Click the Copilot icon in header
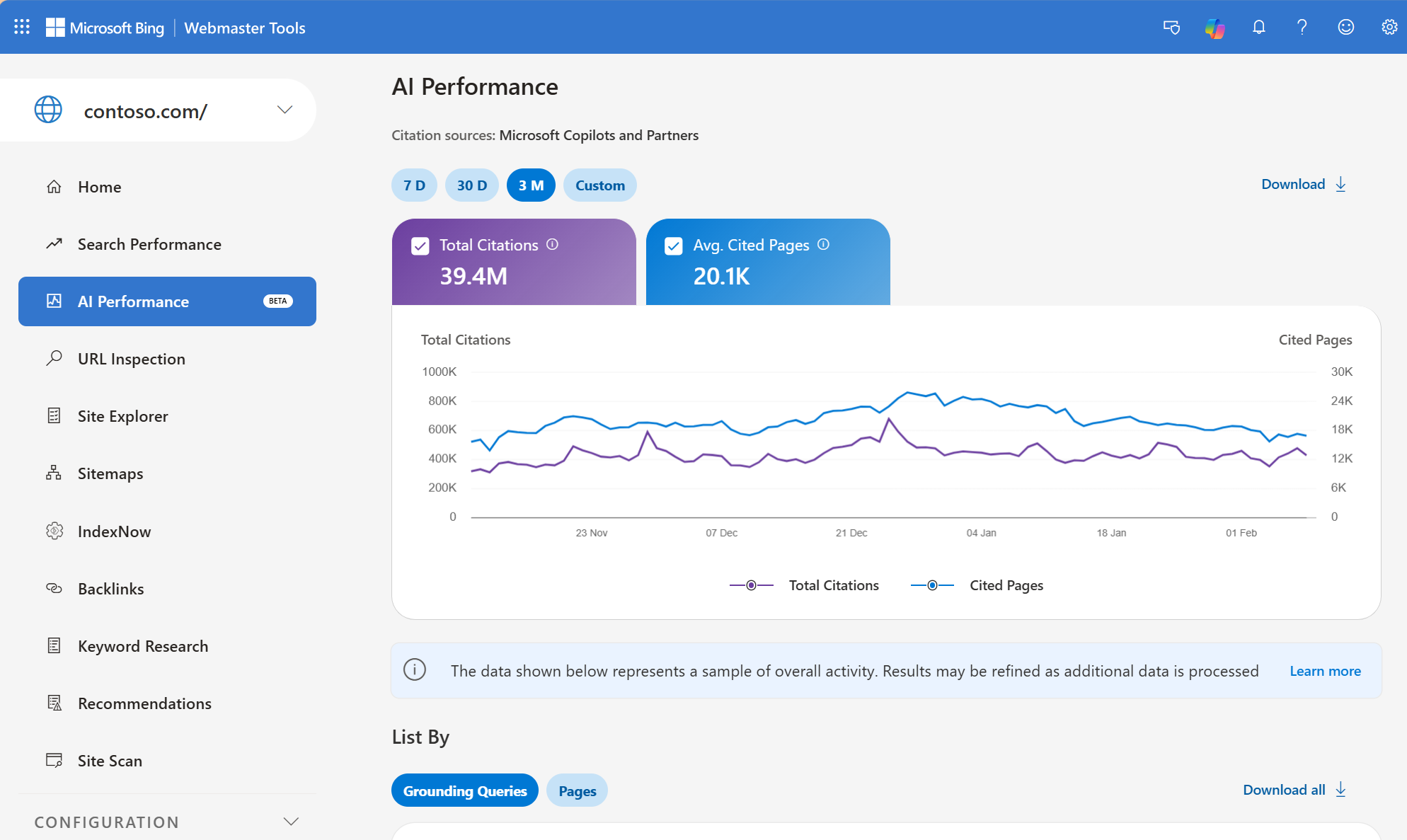This screenshot has width=1407, height=840. (x=1214, y=28)
